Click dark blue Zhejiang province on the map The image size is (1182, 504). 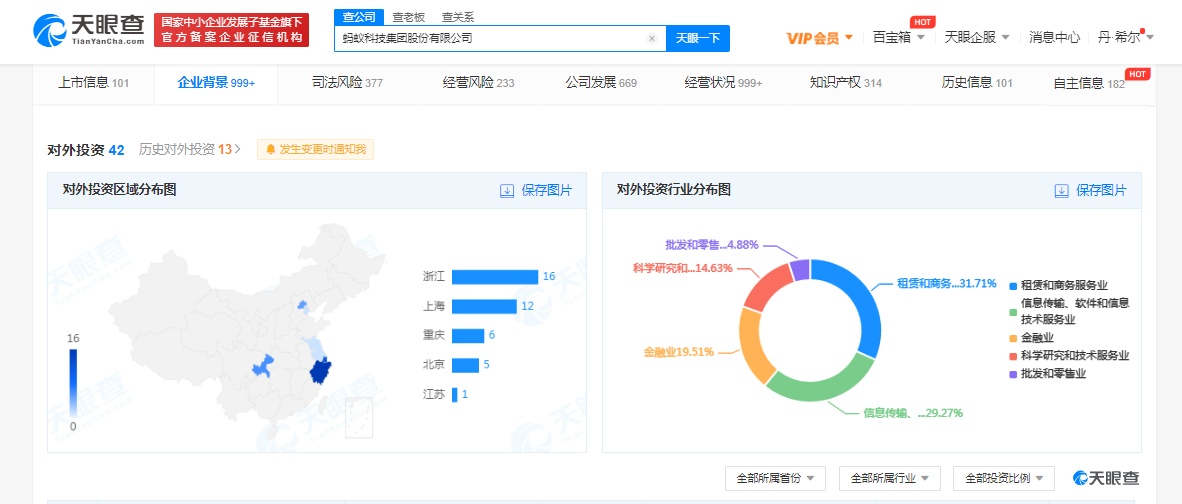[x=320, y=371]
